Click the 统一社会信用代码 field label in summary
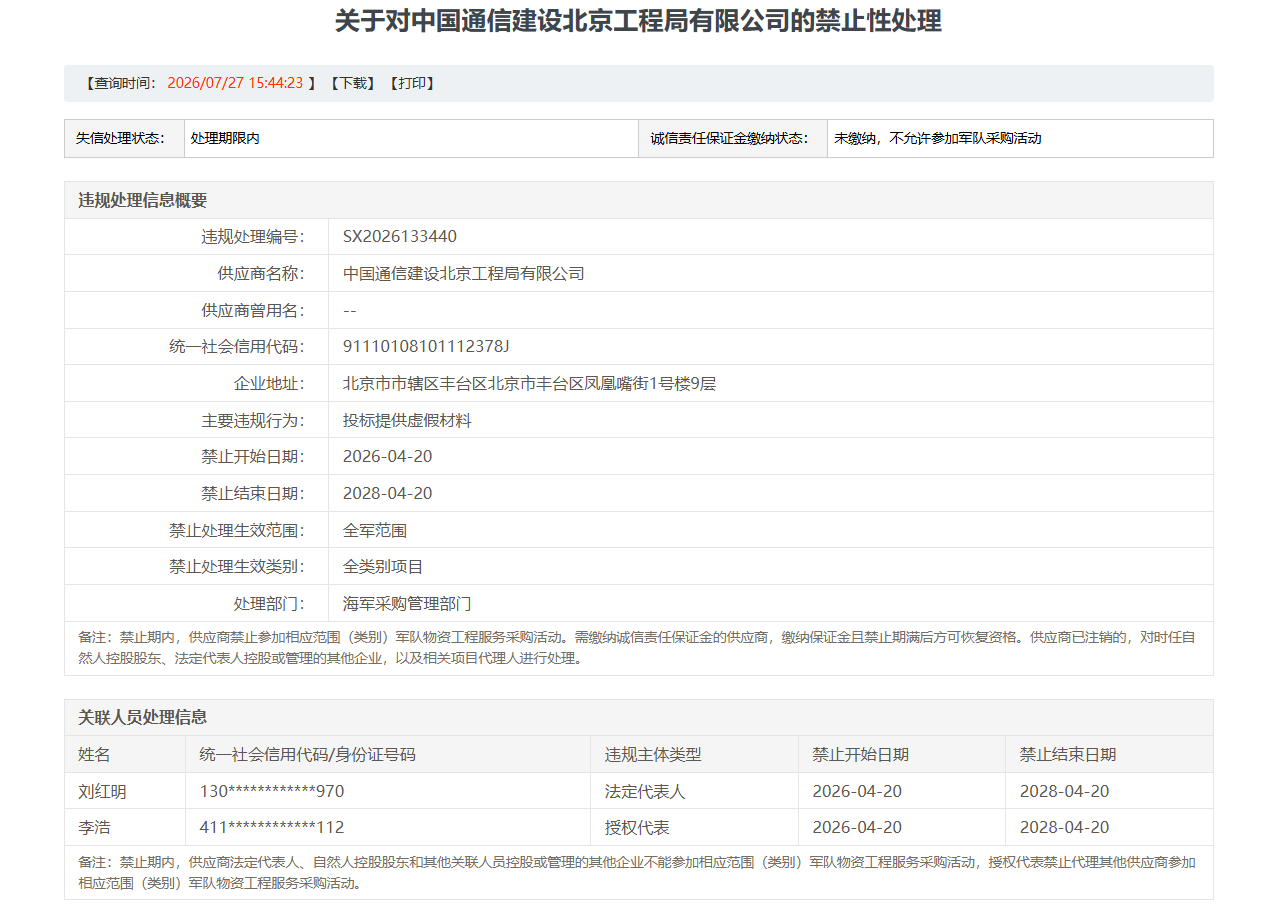 click(237, 346)
